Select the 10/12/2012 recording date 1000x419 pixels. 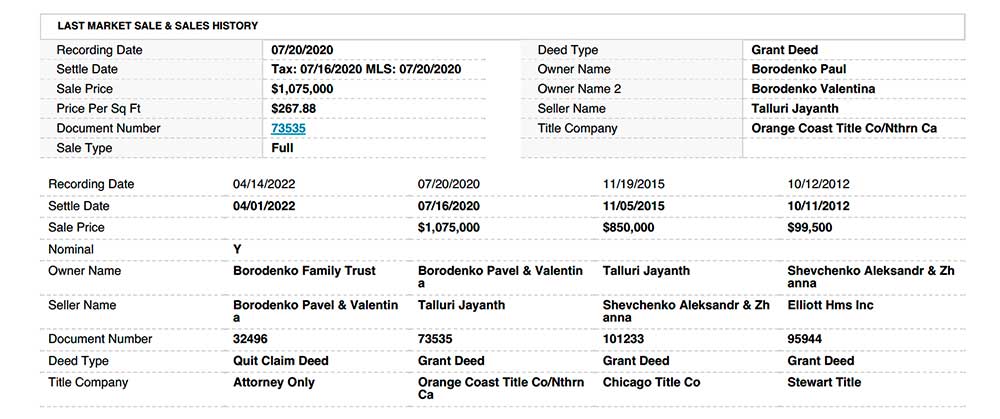point(818,184)
